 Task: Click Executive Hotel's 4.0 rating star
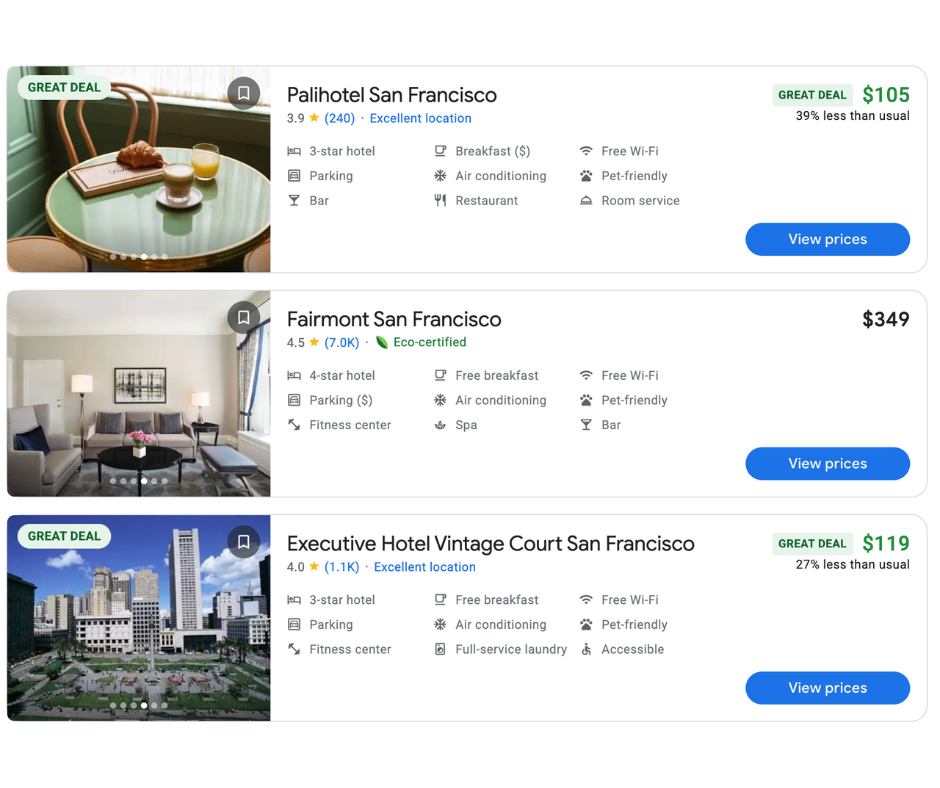[314, 566]
